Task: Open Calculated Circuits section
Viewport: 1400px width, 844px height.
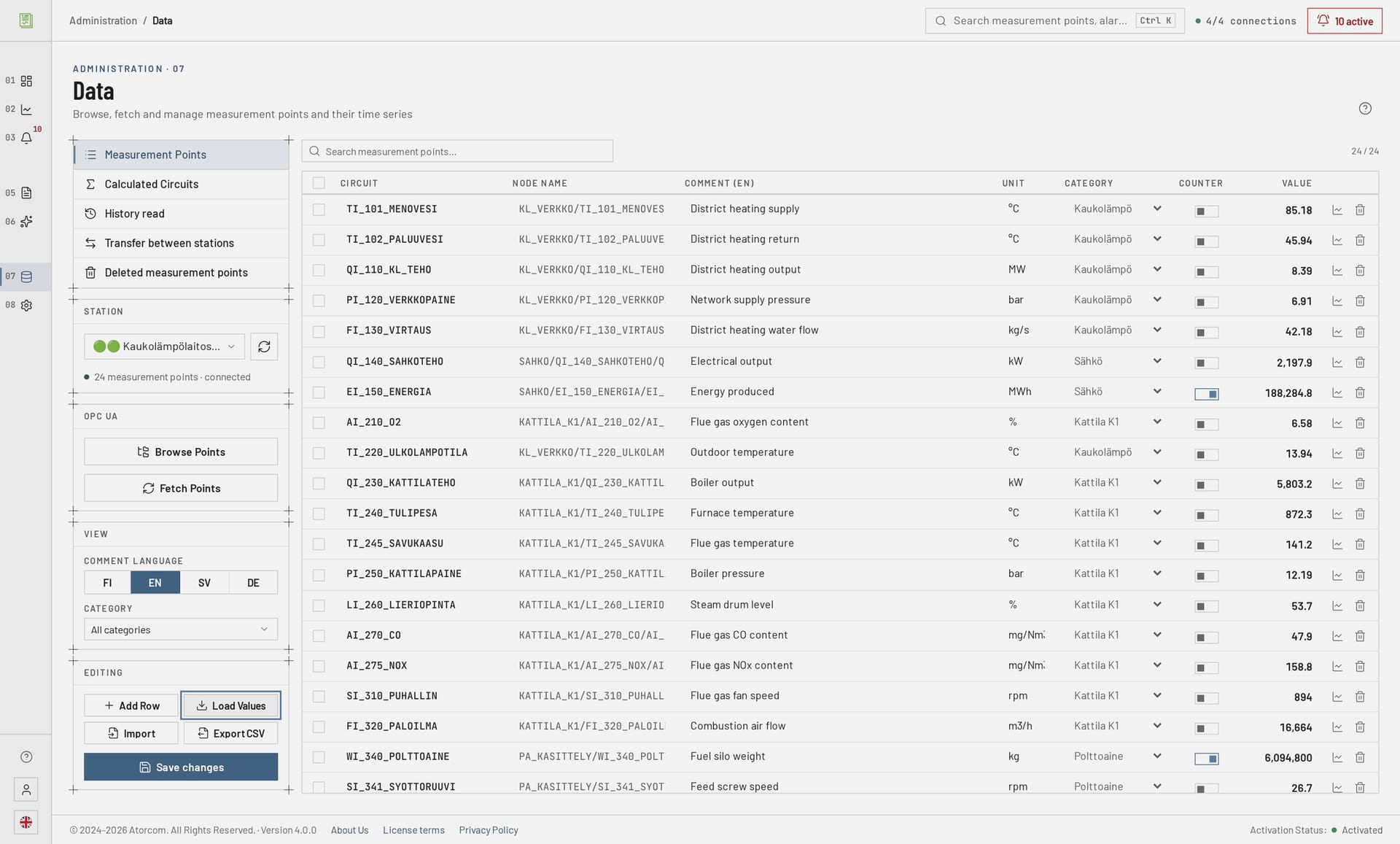Action: (181, 185)
